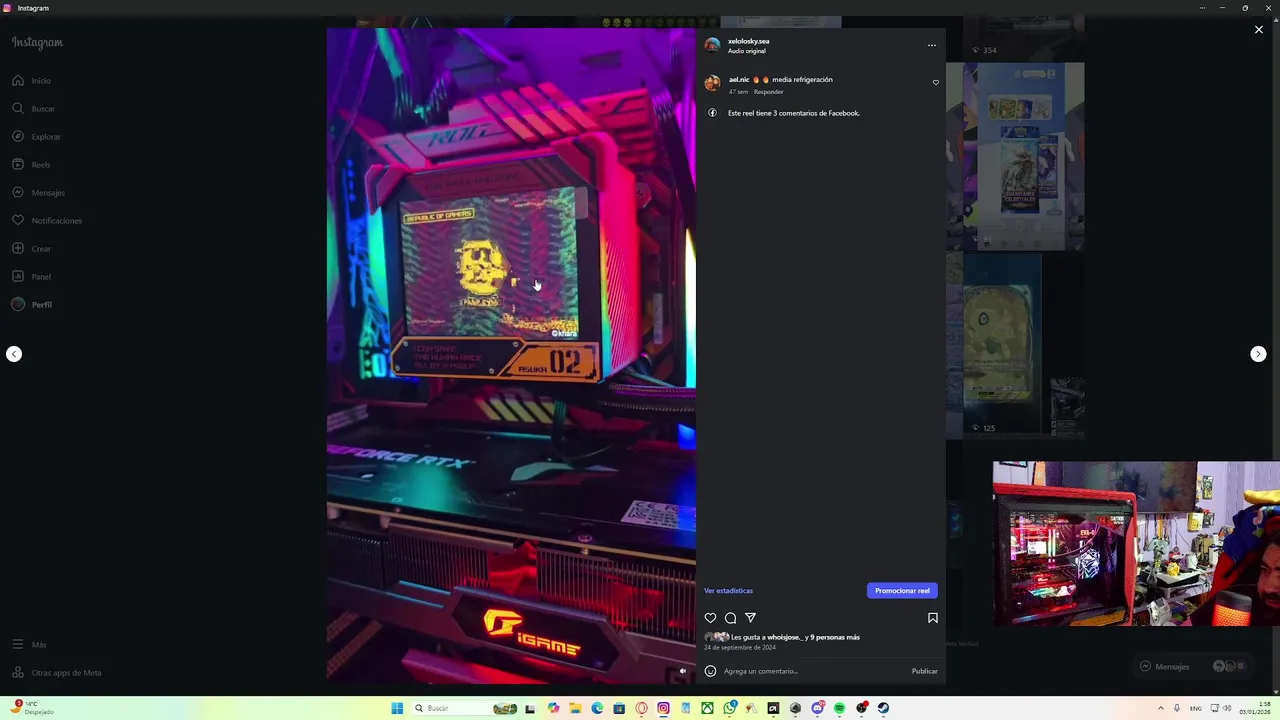Screen dimensions: 1280x720
Task: Open Panel in the sidebar
Action: [31, 276]
